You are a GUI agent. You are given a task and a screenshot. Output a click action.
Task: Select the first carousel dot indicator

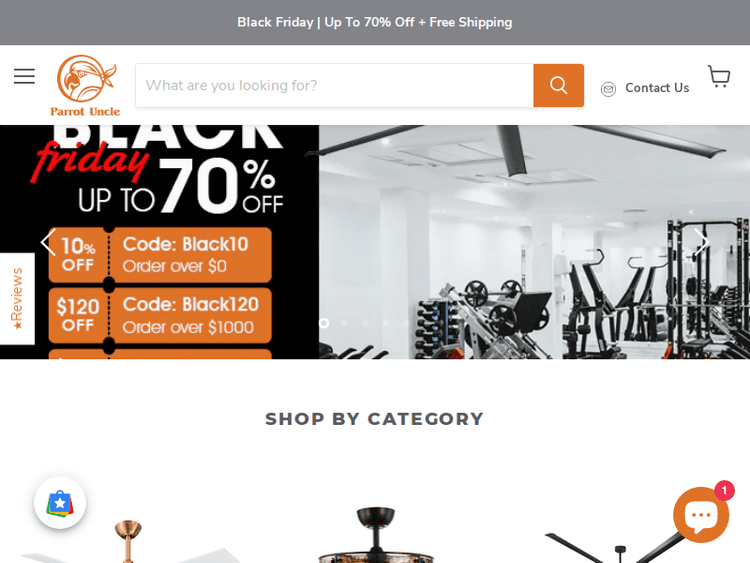(324, 323)
